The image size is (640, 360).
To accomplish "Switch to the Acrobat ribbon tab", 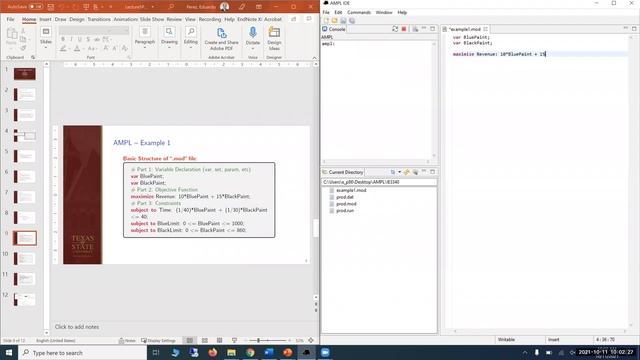I will (x=273, y=19).
